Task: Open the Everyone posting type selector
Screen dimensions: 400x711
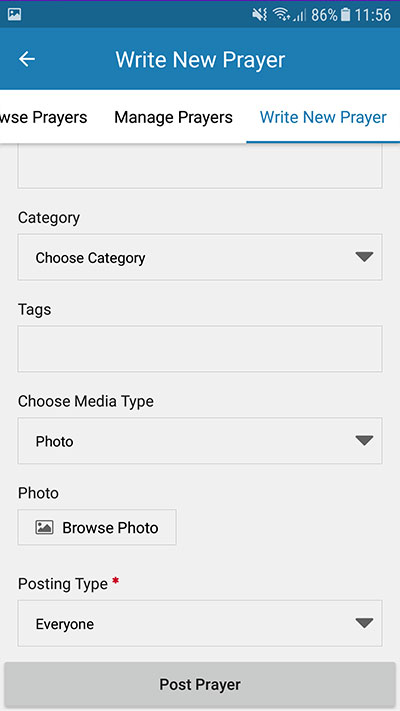Action: click(x=200, y=623)
